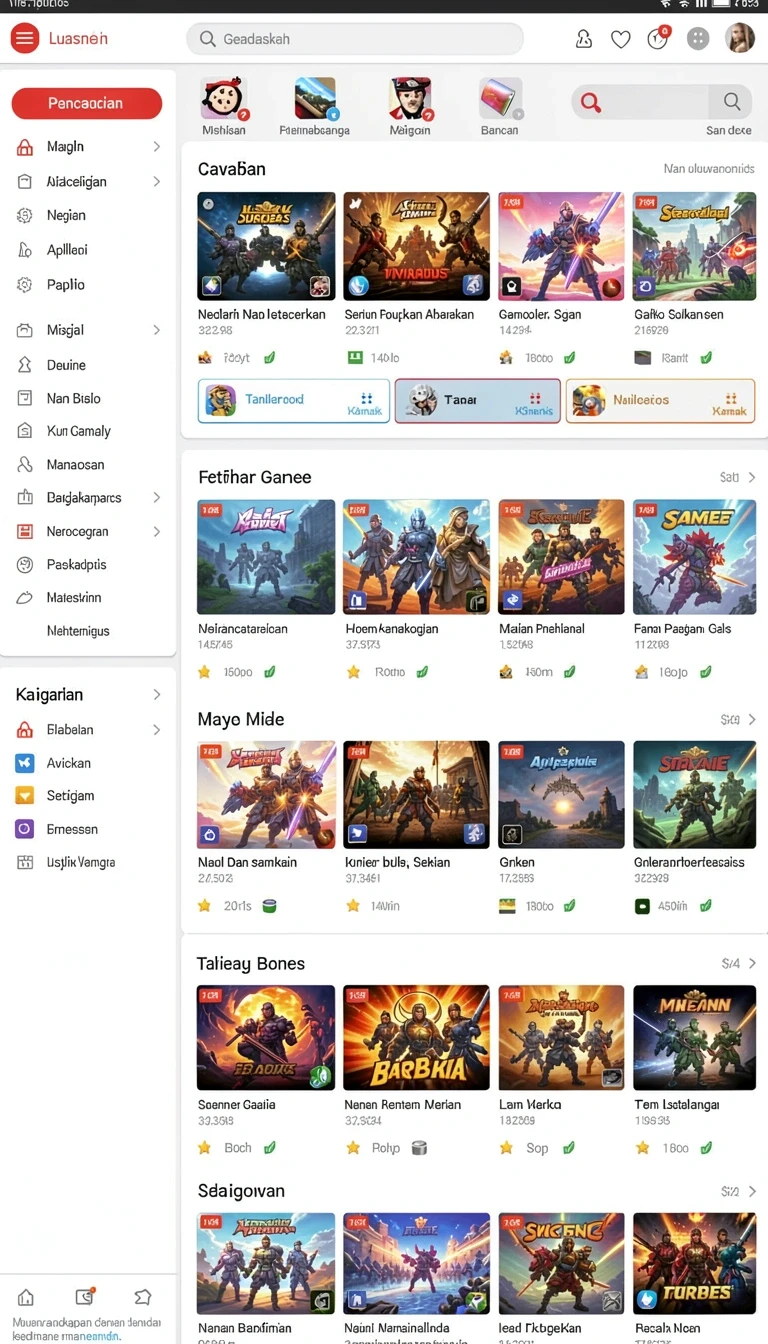Viewport: 768px width, 1344px height.
Task: Click Sdaigoivan see-all arrow
Action: (751, 1191)
